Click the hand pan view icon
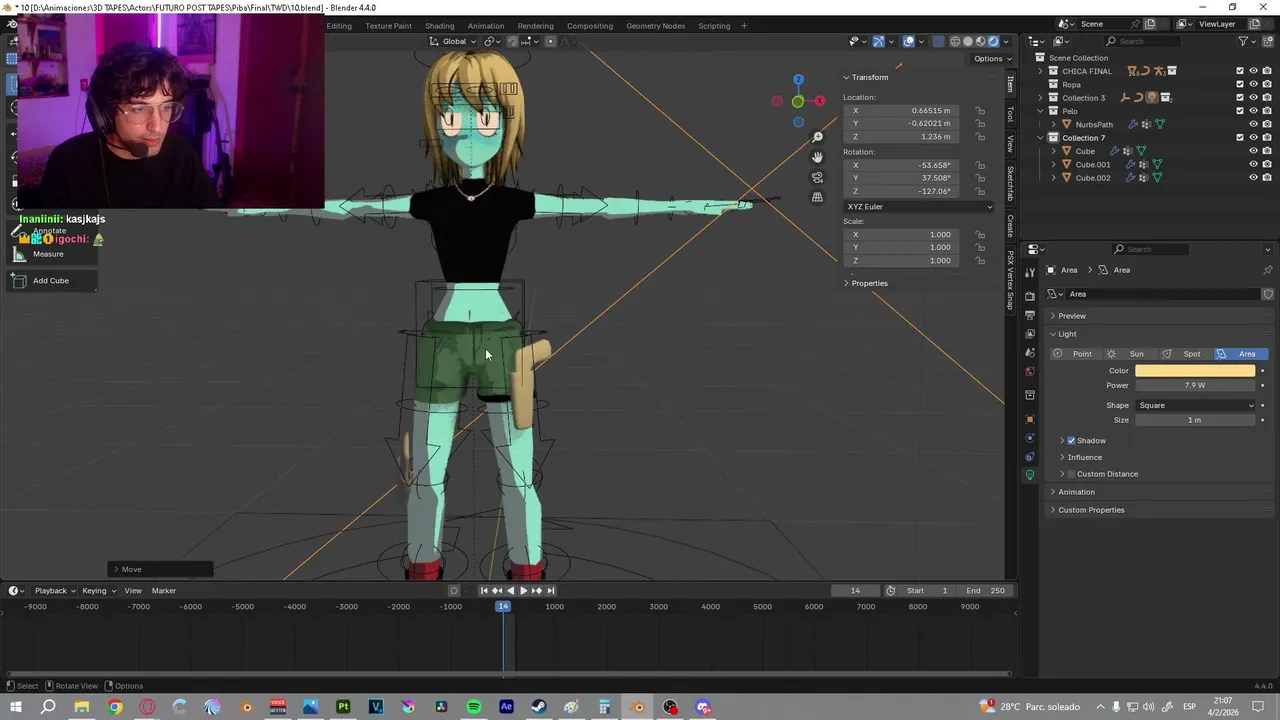This screenshot has width=1280, height=720. tap(817, 157)
